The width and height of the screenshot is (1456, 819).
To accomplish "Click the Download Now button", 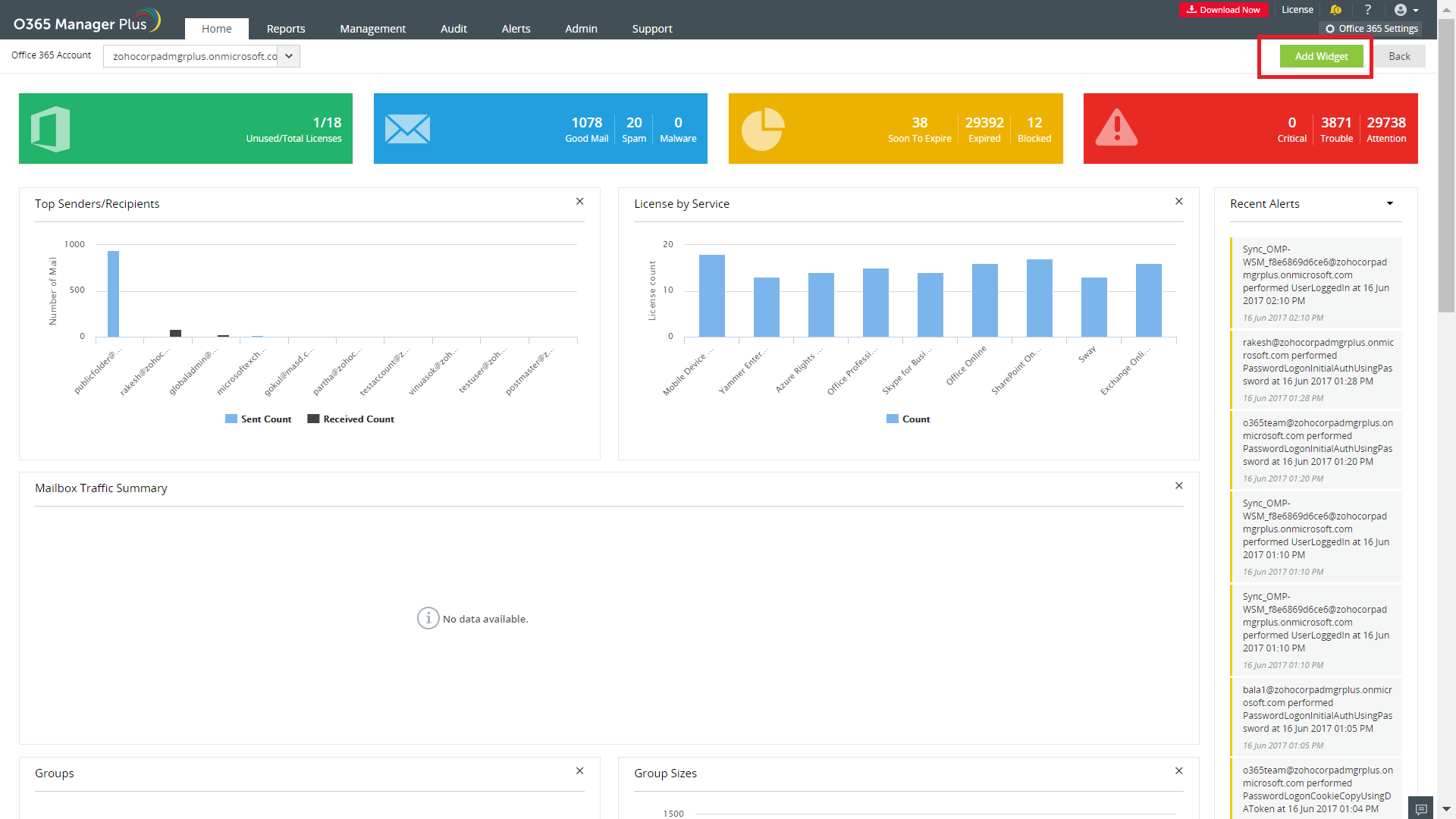I will [1223, 10].
